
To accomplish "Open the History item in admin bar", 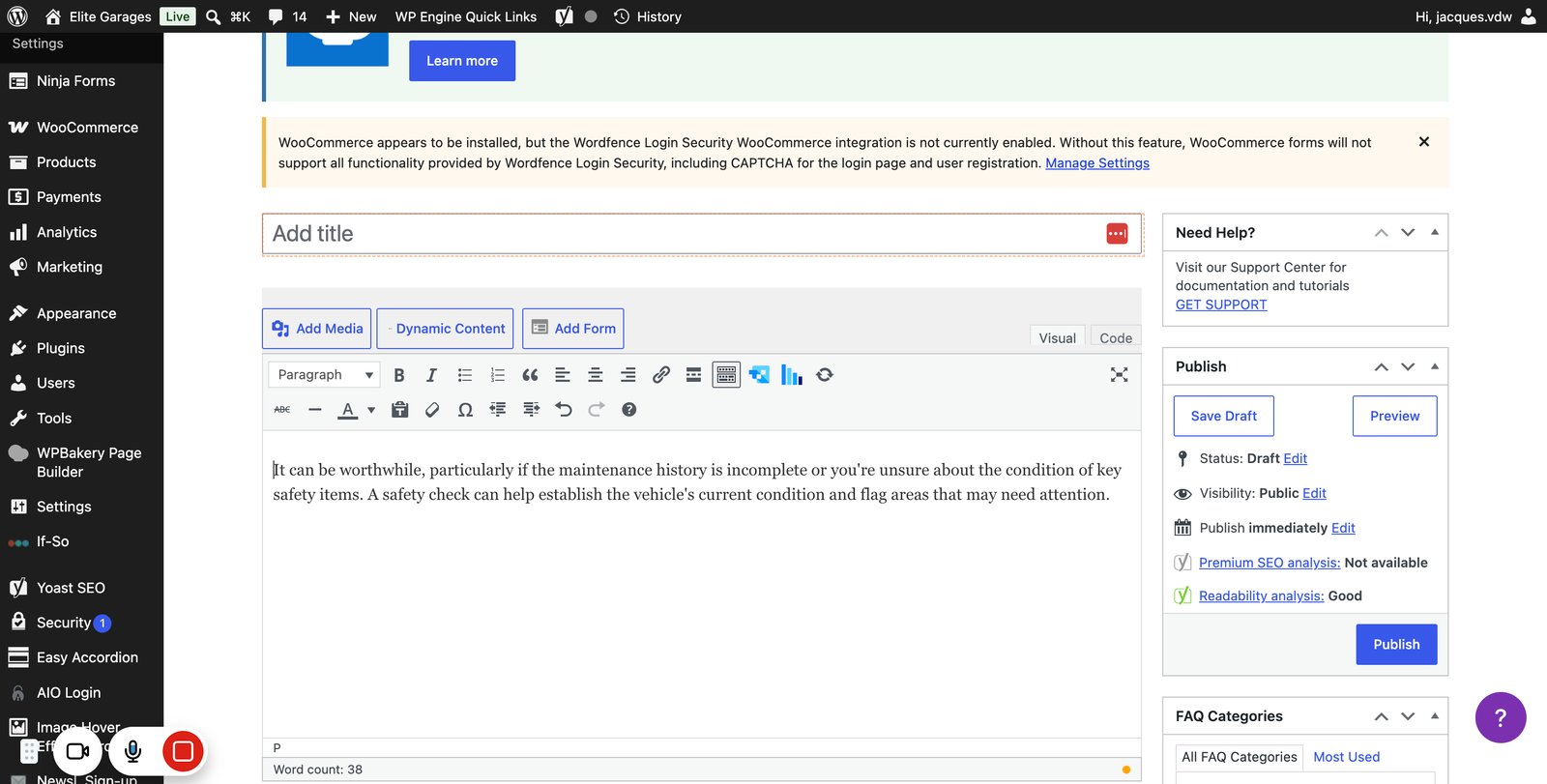I will point(648,16).
